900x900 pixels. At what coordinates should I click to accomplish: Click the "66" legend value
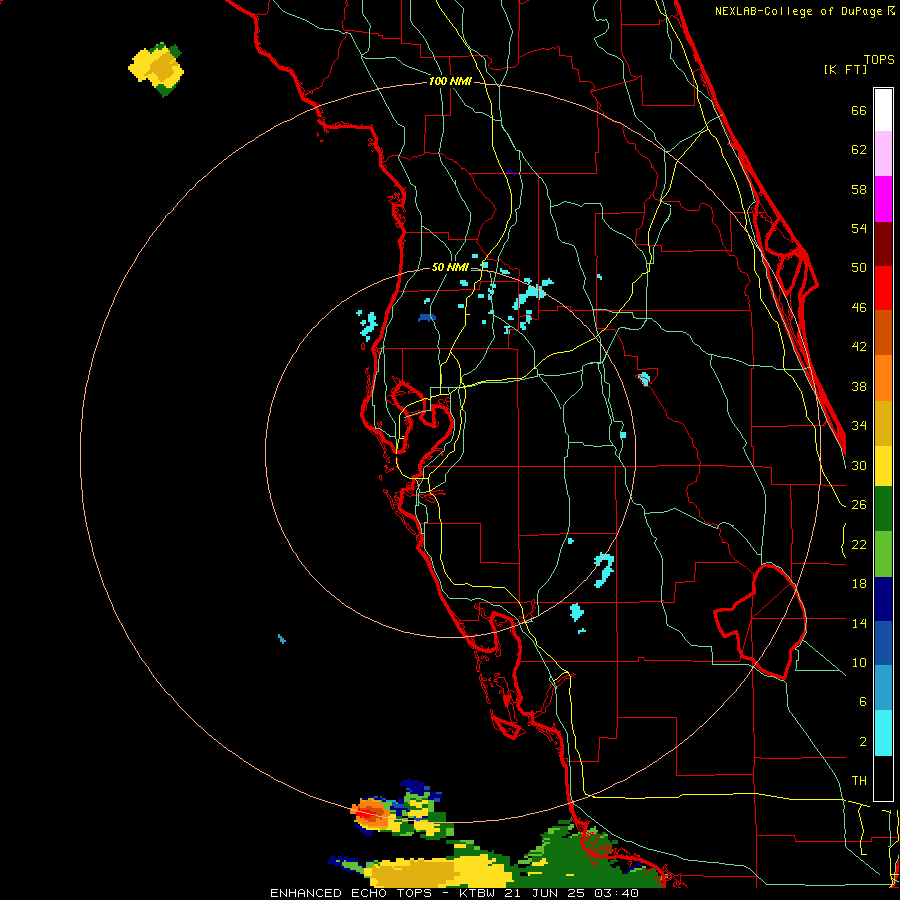point(859,111)
